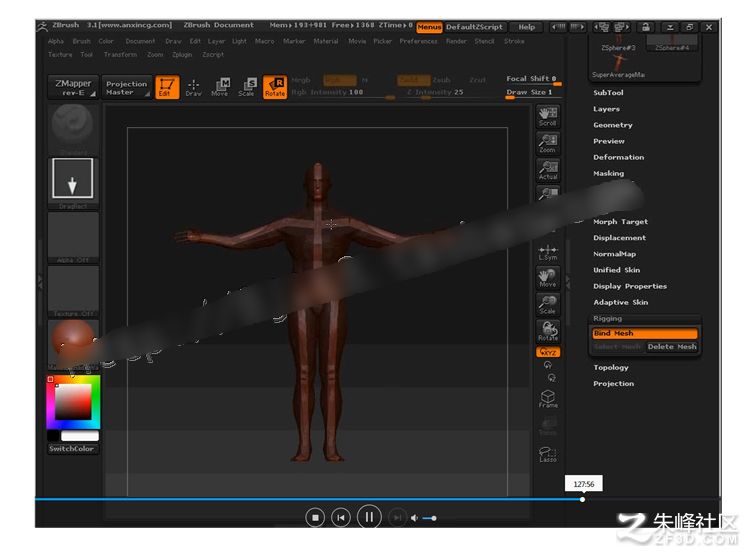Expand the Morph Target section
The height and width of the screenshot is (555, 750).
[x=620, y=222]
